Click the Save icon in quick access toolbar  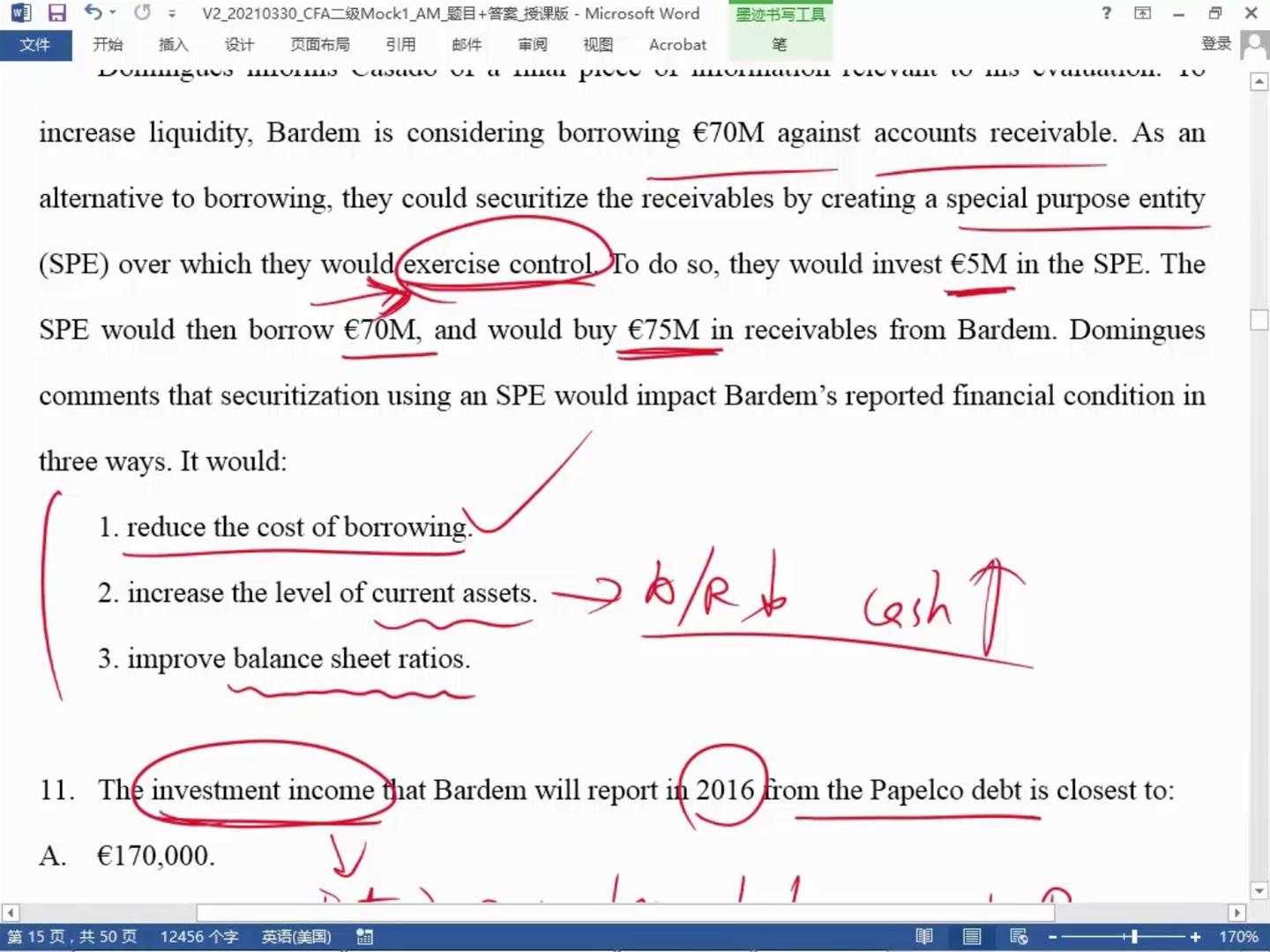point(57,13)
